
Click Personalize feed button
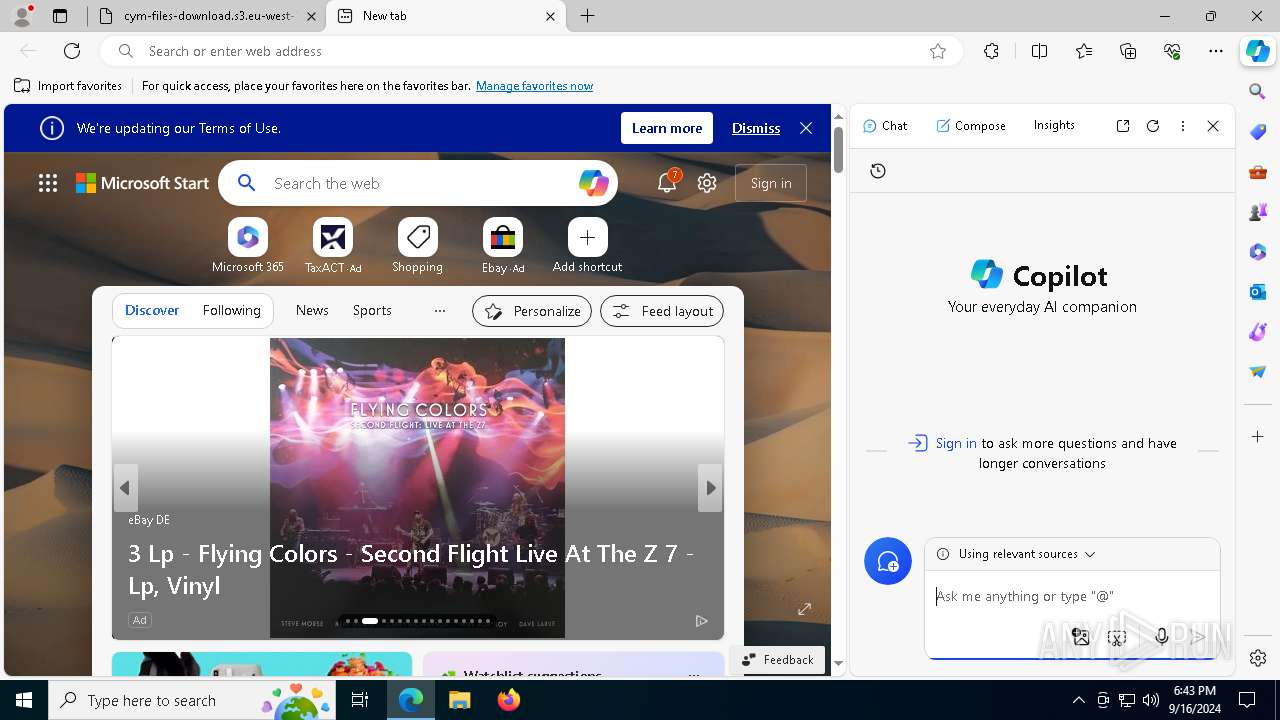(532, 311)
